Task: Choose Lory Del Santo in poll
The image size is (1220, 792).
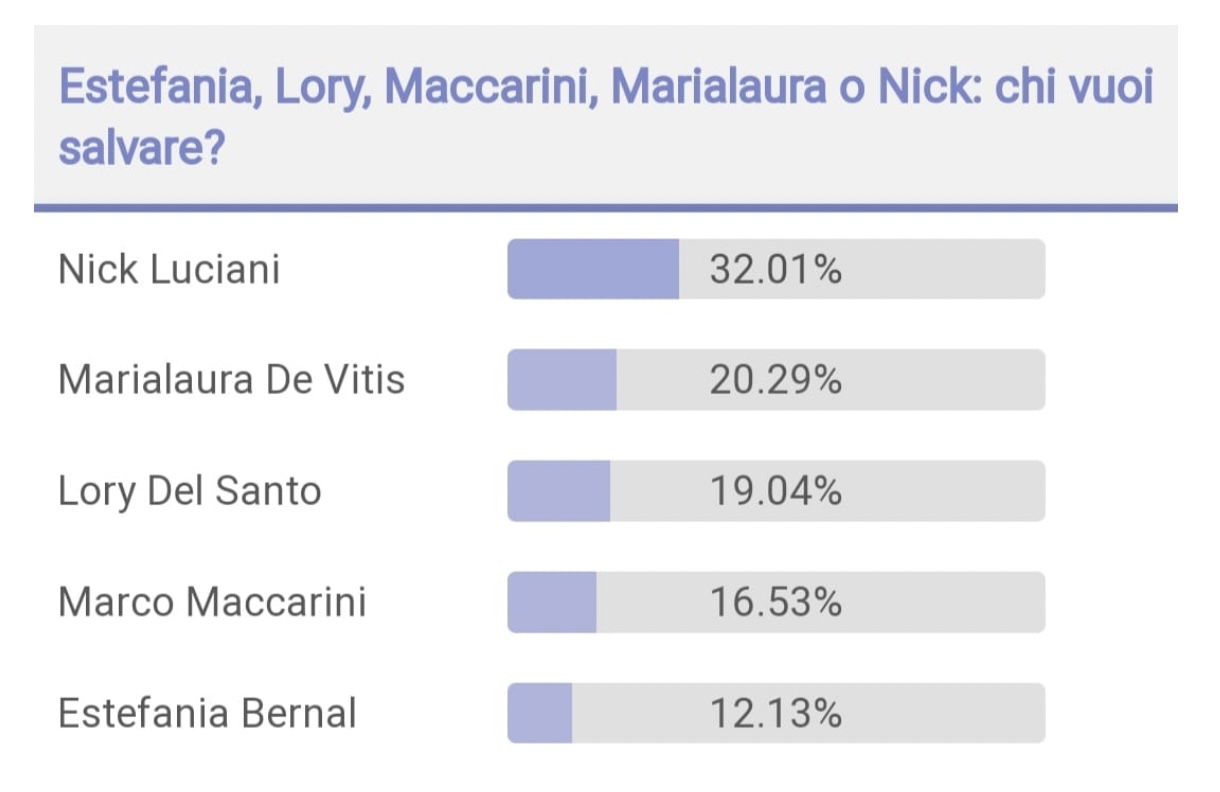Action: tap(190, 492)
